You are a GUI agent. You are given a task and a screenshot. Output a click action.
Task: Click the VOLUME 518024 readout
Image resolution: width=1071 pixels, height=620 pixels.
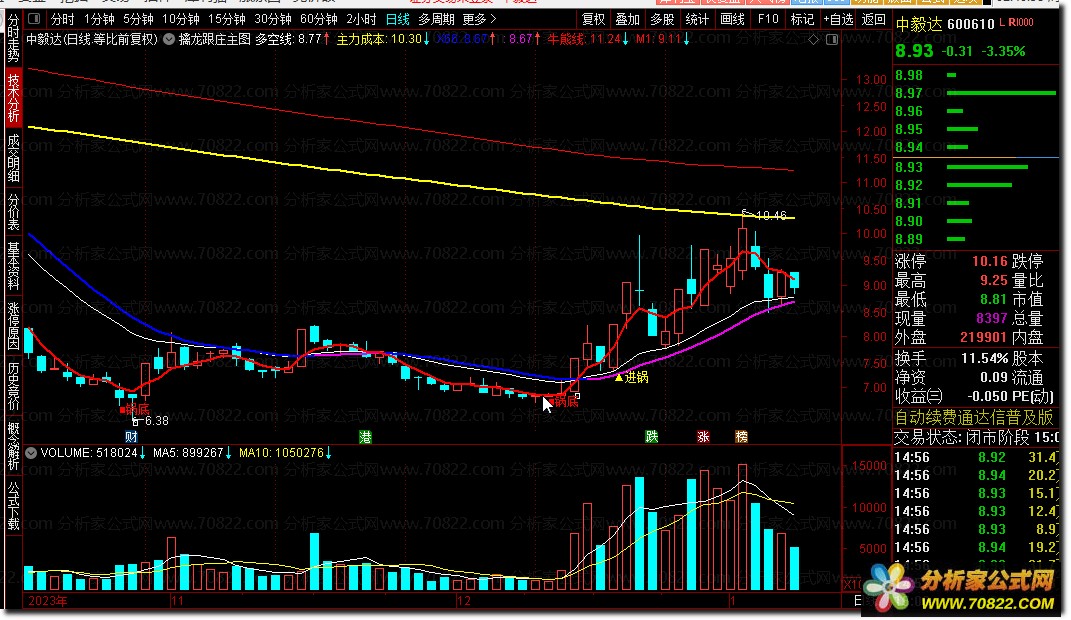pyautogui.click(x=91, y=453)
